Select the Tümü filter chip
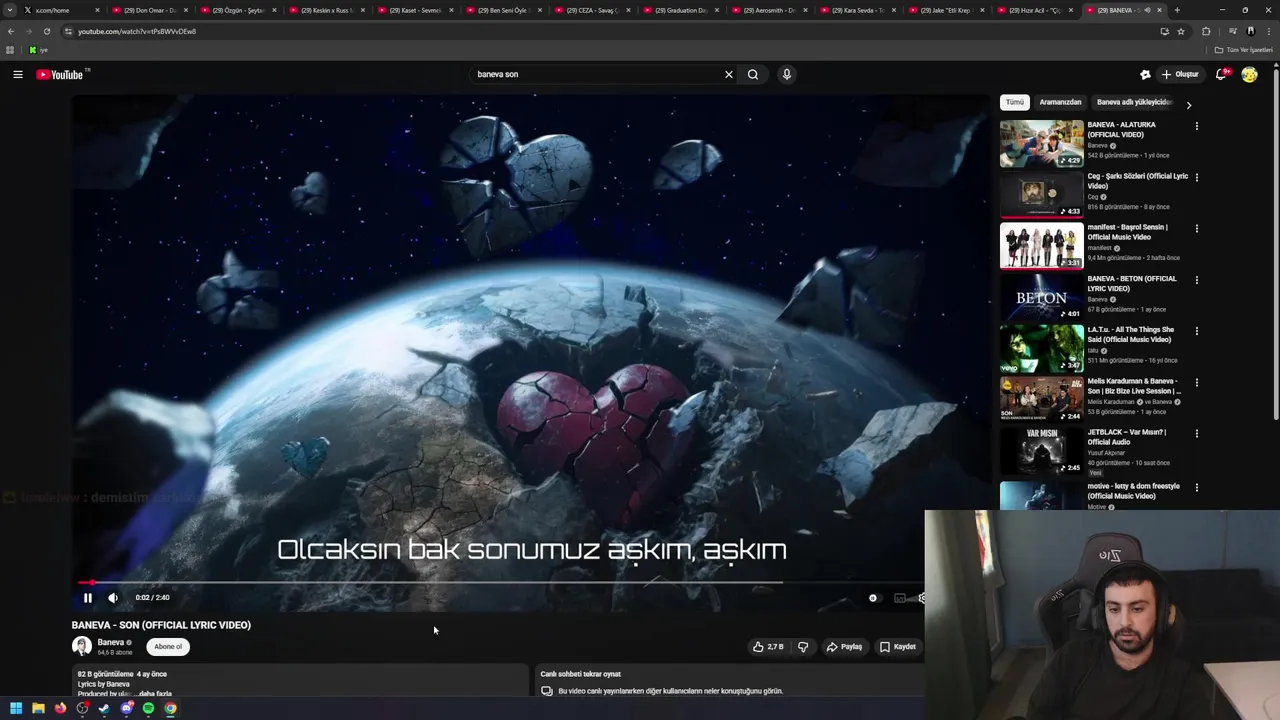This screenshot has width=1280, height=720. click(x=1015, y=102)
